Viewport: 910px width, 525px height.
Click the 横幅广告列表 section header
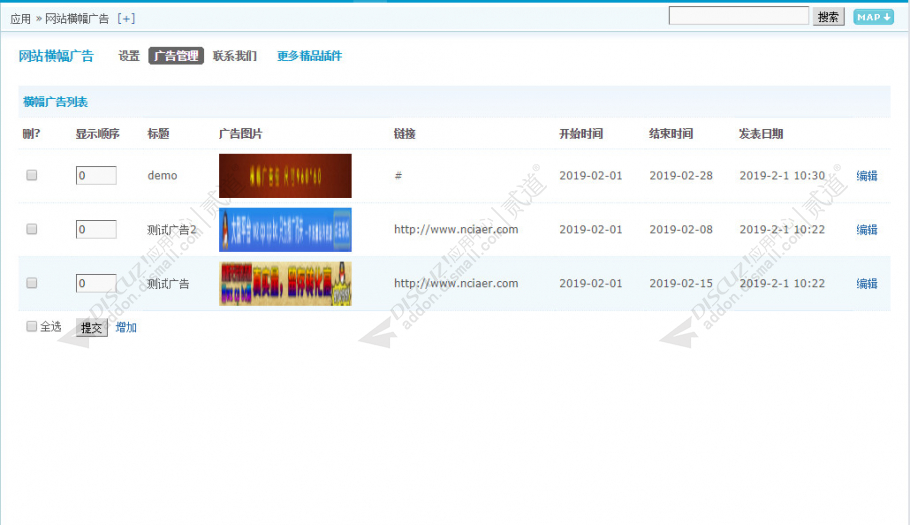(55, 102)
